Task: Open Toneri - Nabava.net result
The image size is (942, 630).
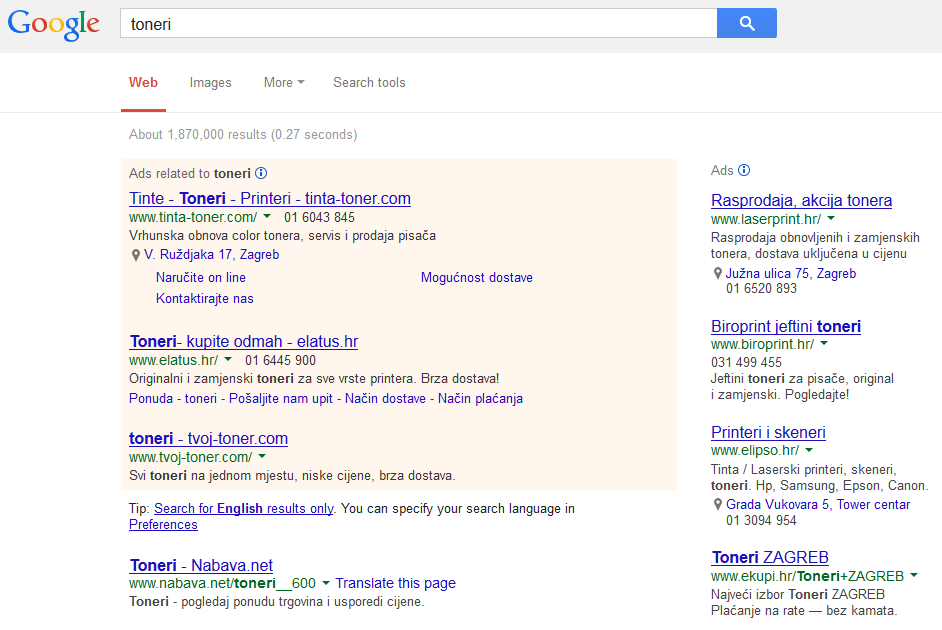Action: coord(201,565)
